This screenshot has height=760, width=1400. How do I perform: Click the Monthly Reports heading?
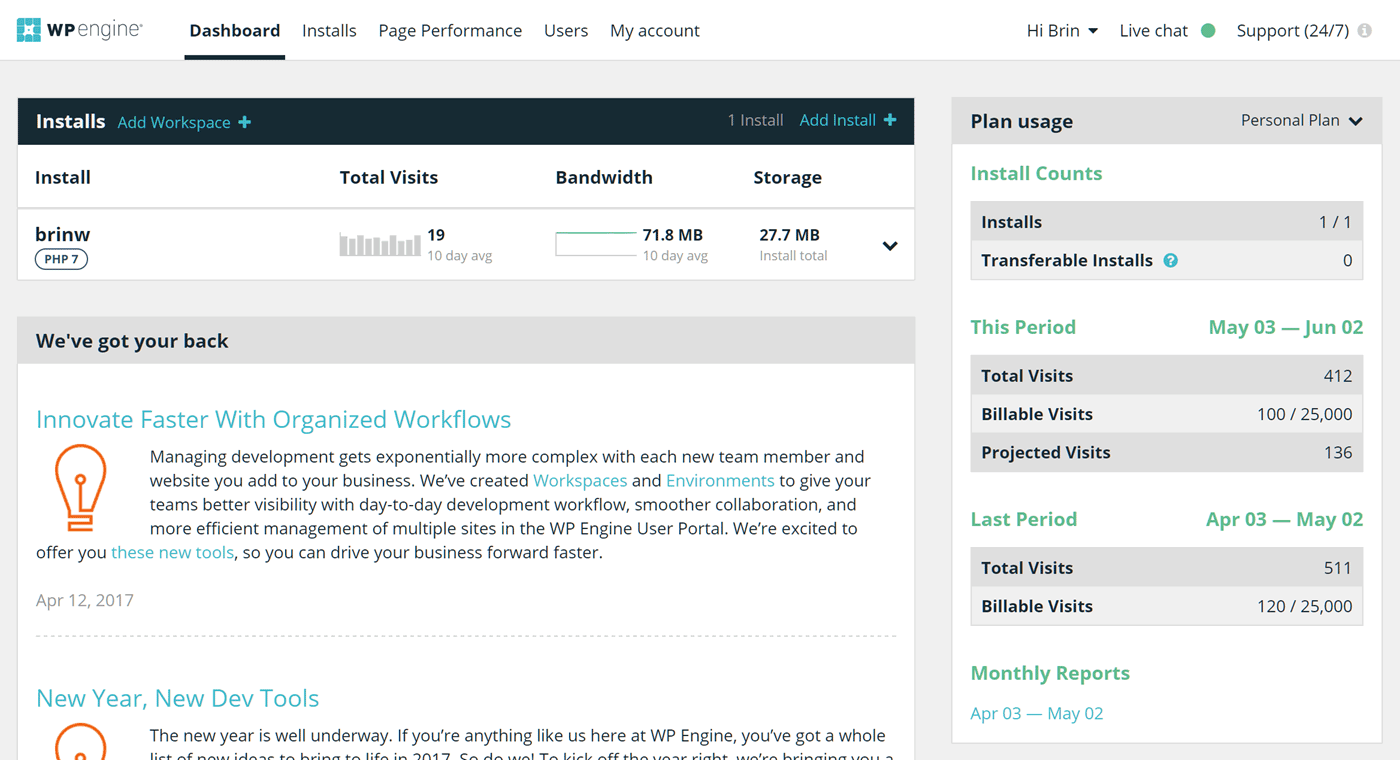click(1050, 673)
